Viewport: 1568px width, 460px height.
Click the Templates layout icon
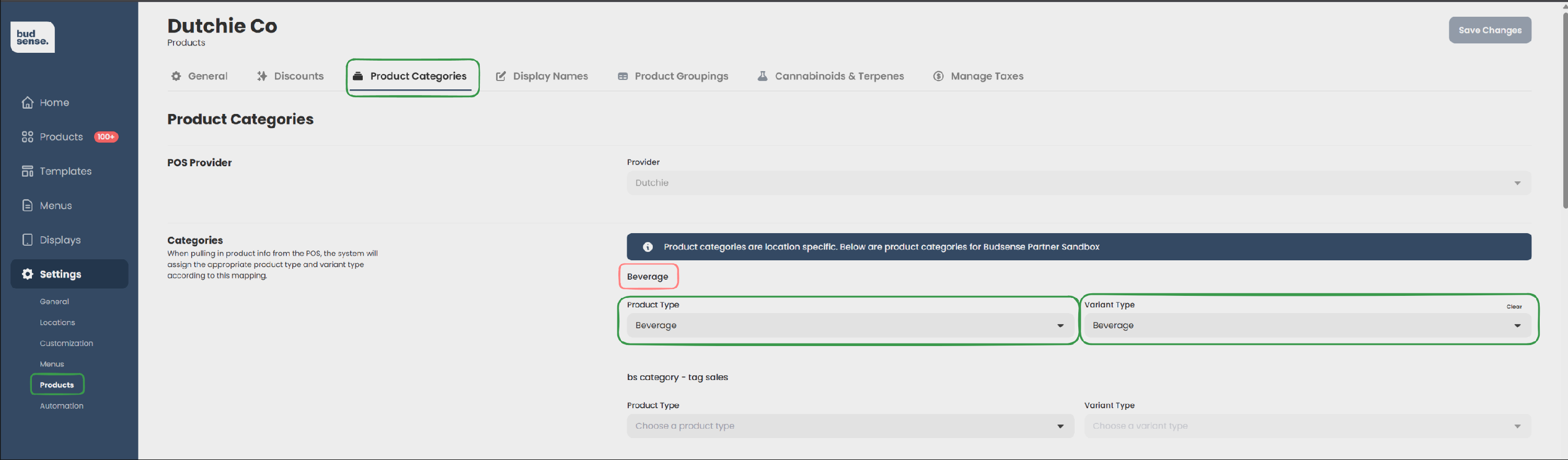click(27, 171)
